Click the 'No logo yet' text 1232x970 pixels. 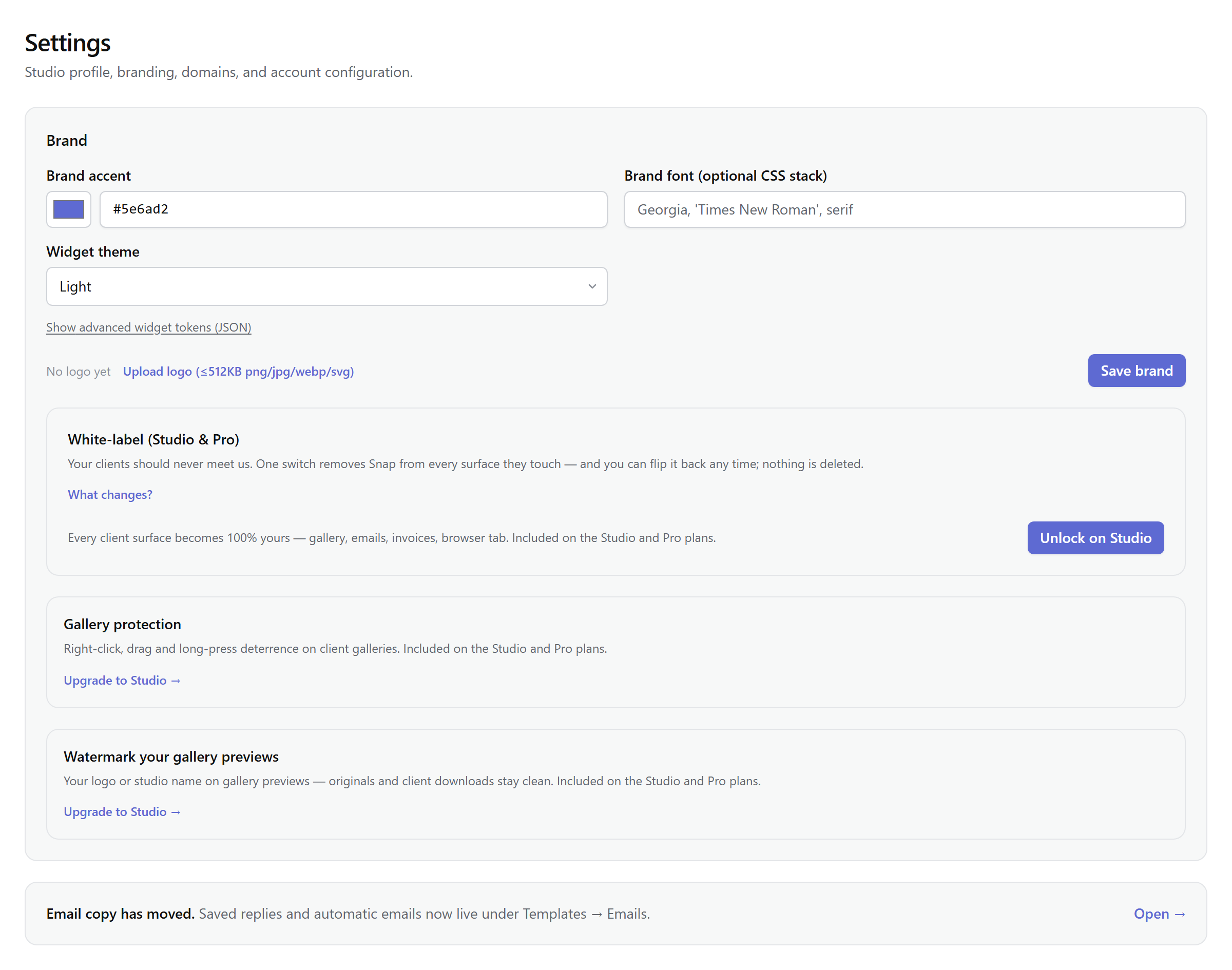pos(79,372)
